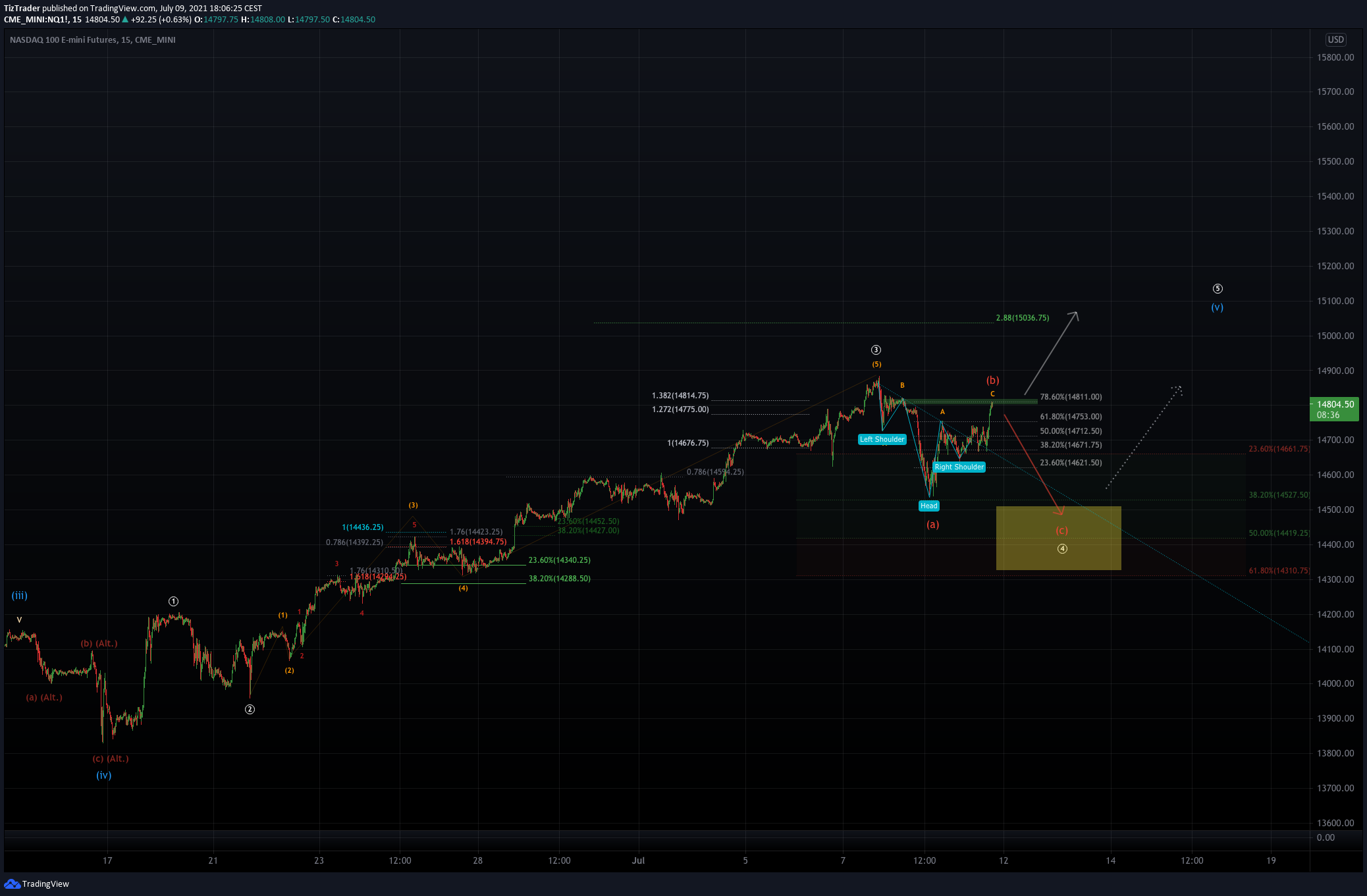Select the circled 2 wave label
The image size is (1367, 896).
pyautogui.click(x=250, y=709)
